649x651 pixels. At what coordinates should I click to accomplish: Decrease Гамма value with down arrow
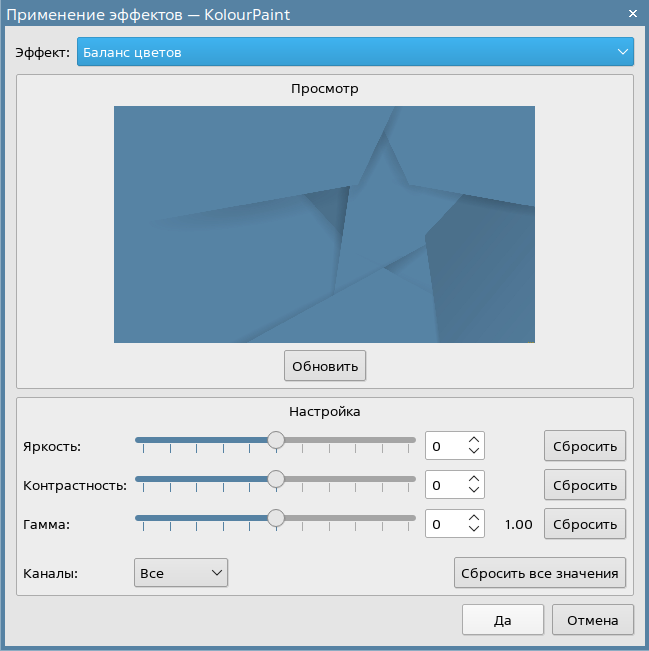pyautogui.click(x=474, y=530)
